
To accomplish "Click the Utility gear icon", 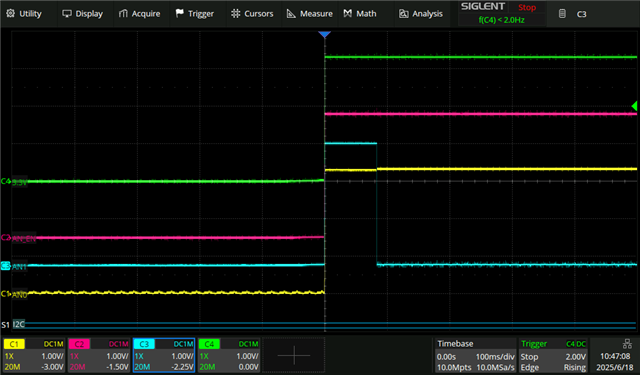I will 11,13.
